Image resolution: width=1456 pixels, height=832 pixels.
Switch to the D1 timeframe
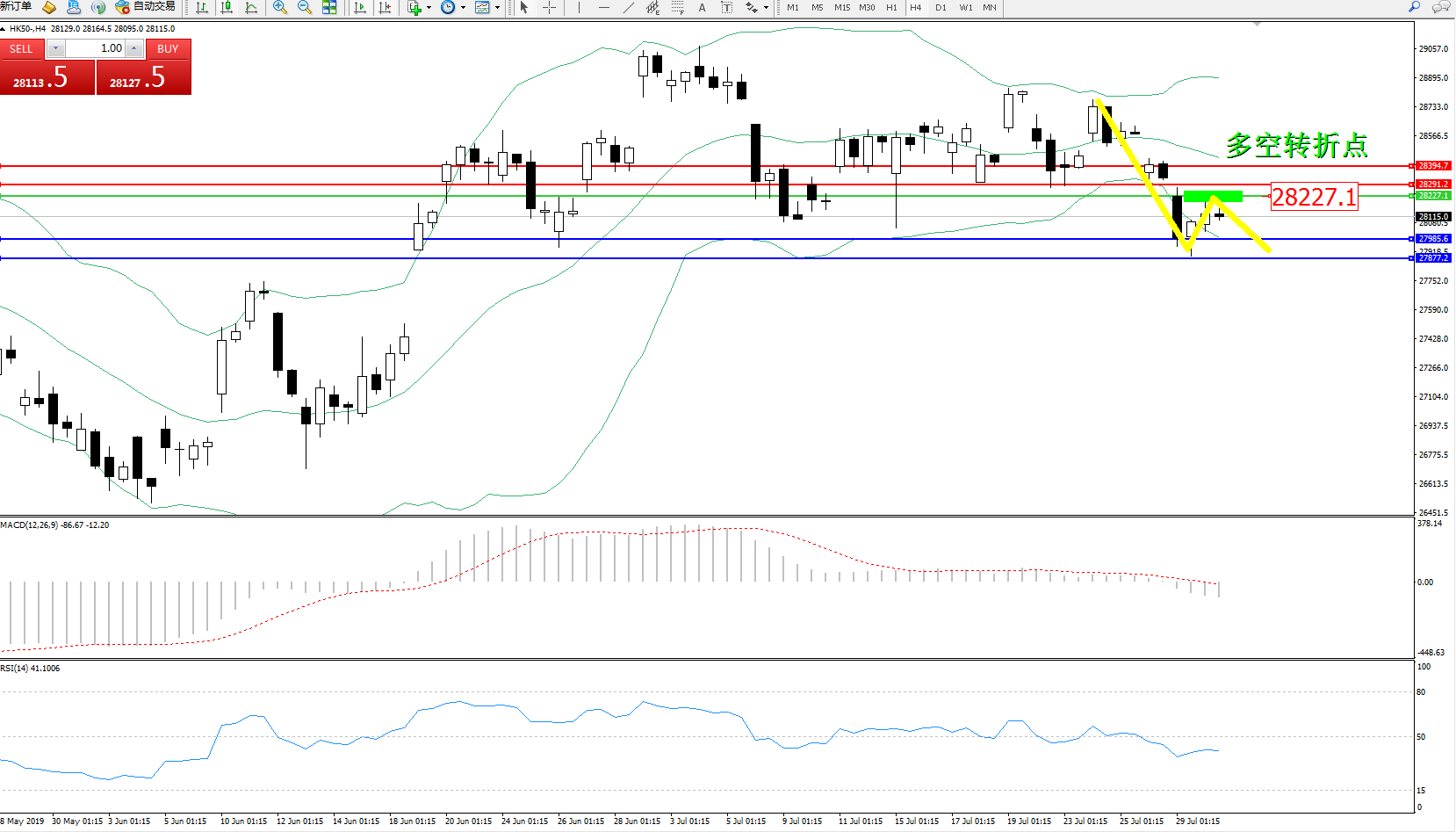point(941,7)
